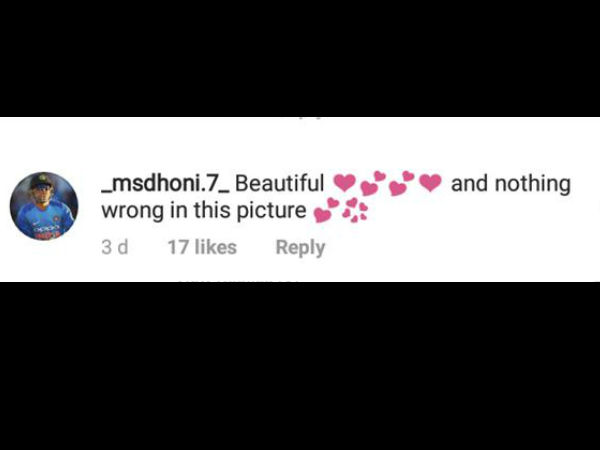This screenshot has width=600, height=450.
Task: Click the word 'picture' in the comment
Action: (271, 211)
